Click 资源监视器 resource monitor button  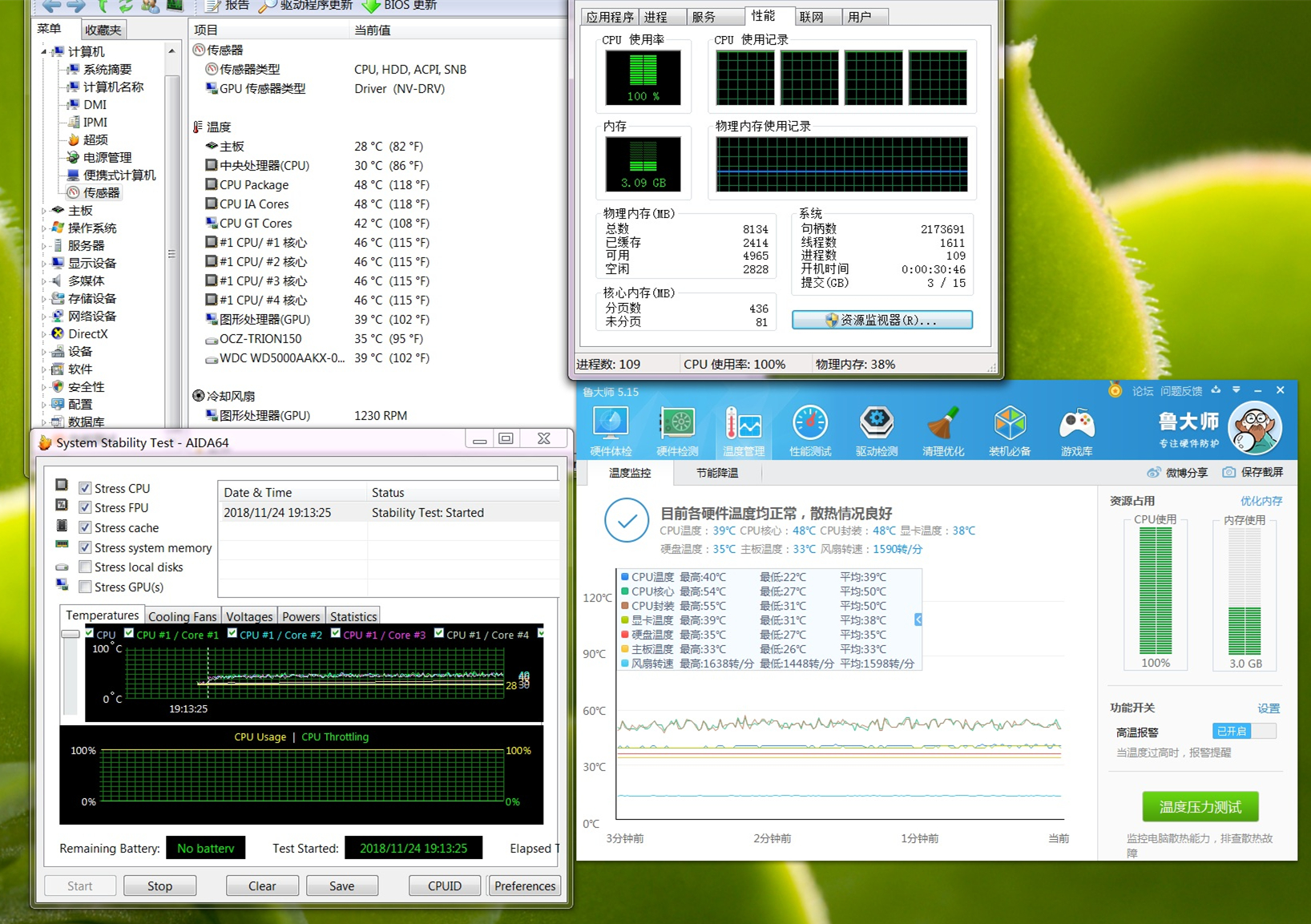coord(881,320)
